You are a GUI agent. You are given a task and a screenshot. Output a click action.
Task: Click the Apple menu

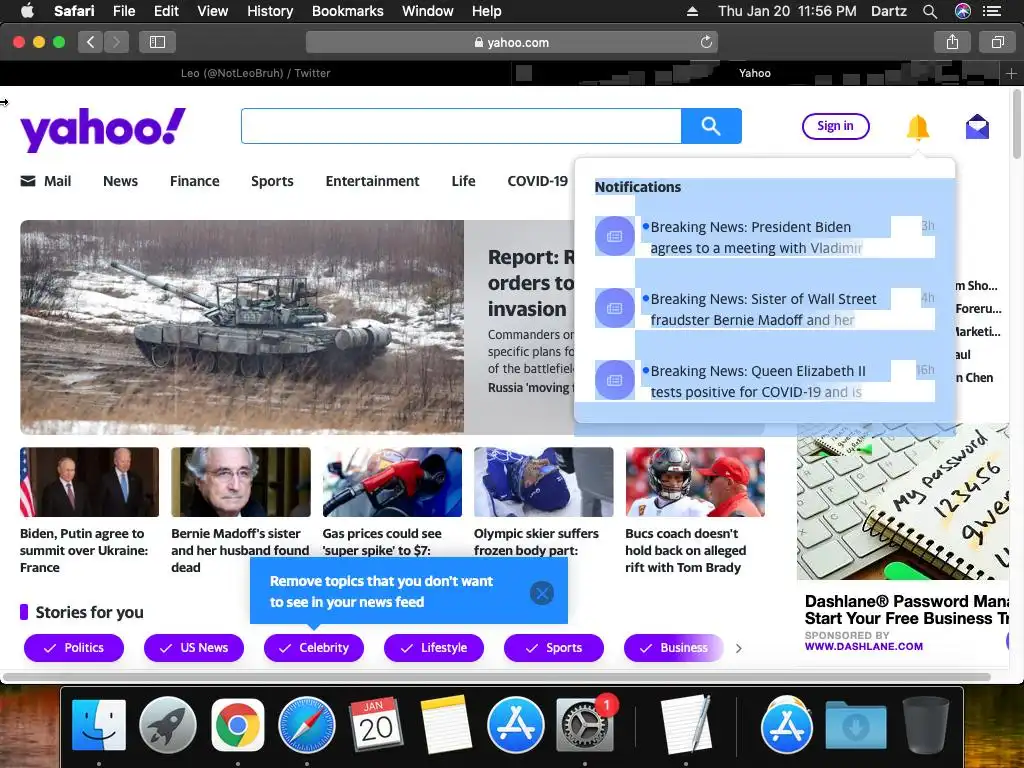coord(27,10)
